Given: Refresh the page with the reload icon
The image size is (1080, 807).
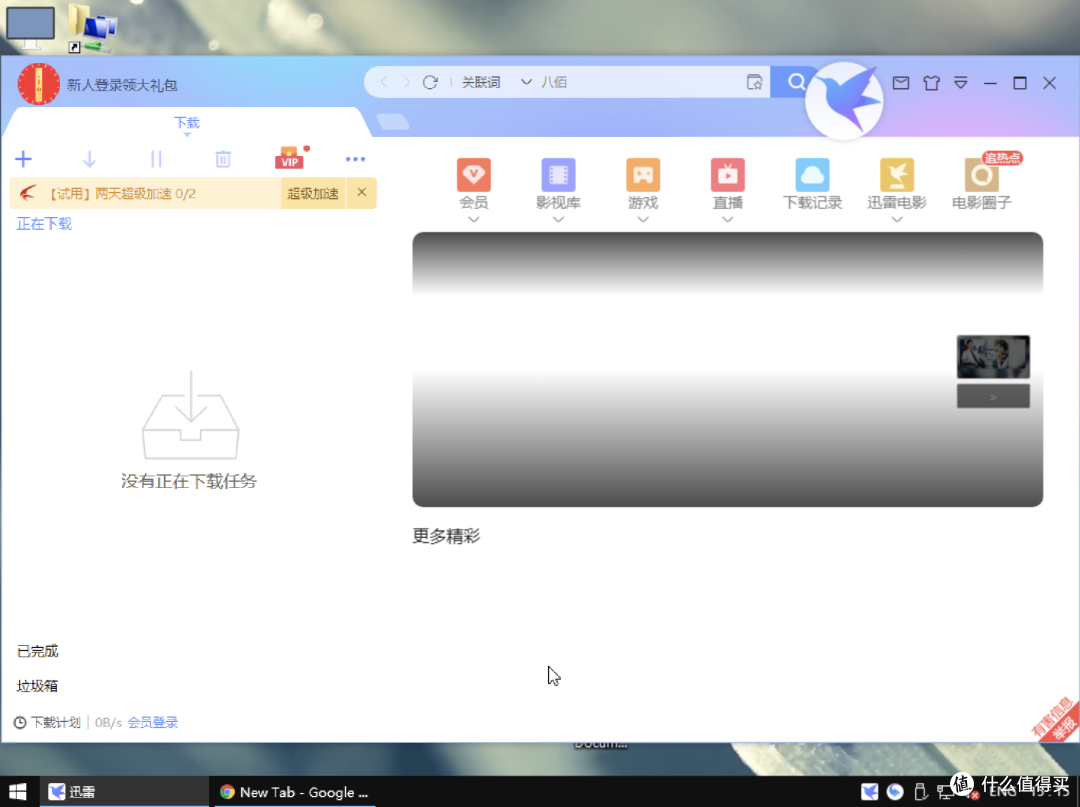Looking at the screenshot, I should 430,82.
